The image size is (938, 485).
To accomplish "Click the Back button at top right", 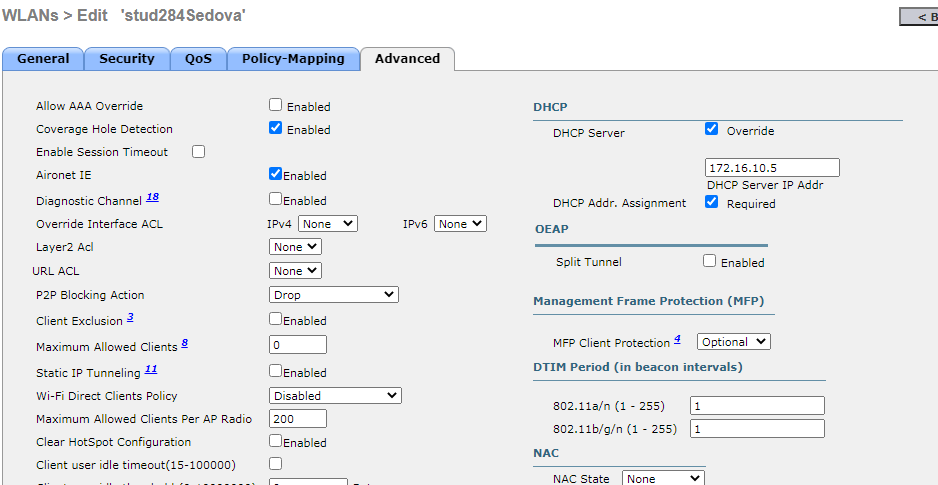I will click(x=918, y=17).
